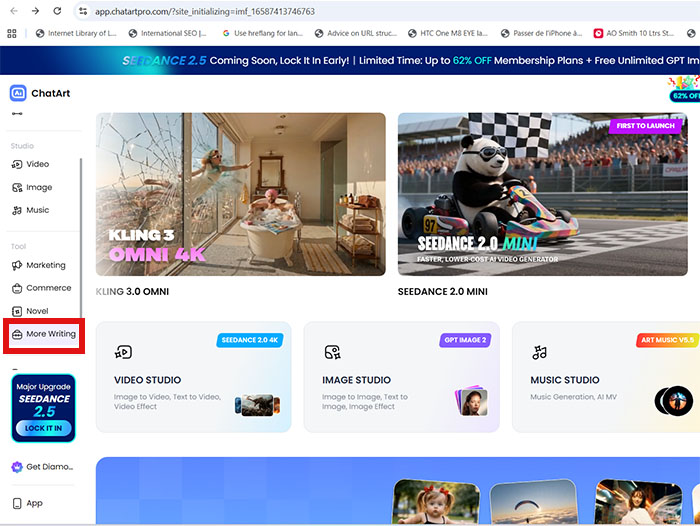Click the browser back arrow
This screenshot has height=526, width=700.
coord(14,11)
